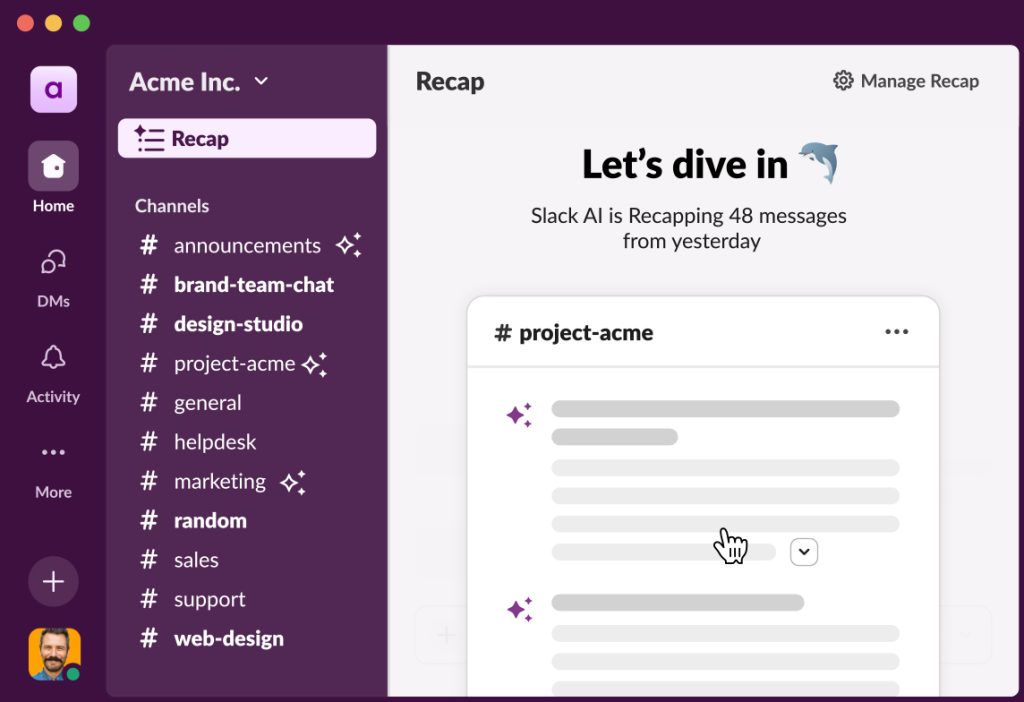Open the #helpdesk channel
Image resolution: width=1024 pixels, height=702 pixels.
tap(215, 441)
